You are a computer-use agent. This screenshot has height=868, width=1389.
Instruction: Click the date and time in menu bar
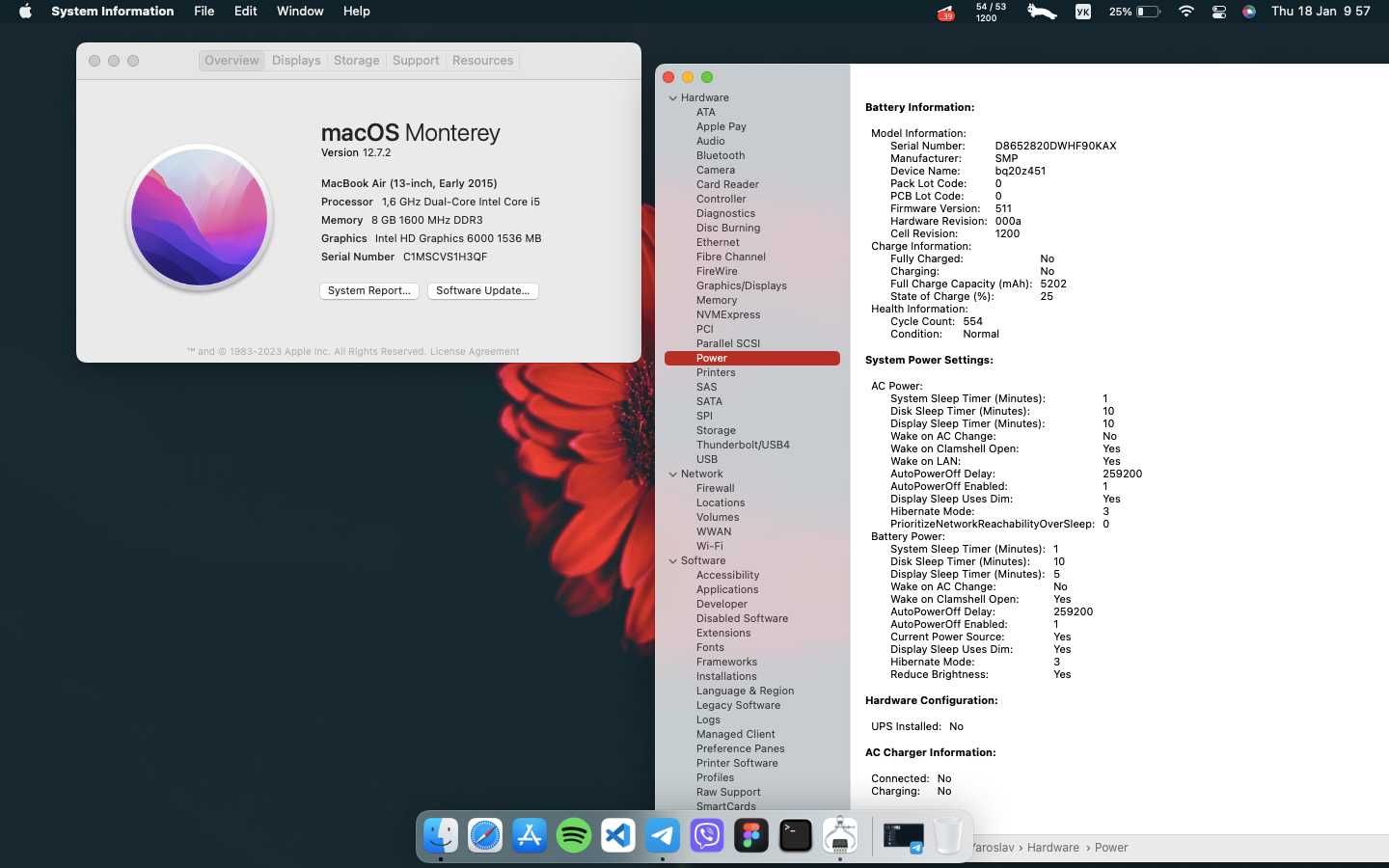point(1321,12)
